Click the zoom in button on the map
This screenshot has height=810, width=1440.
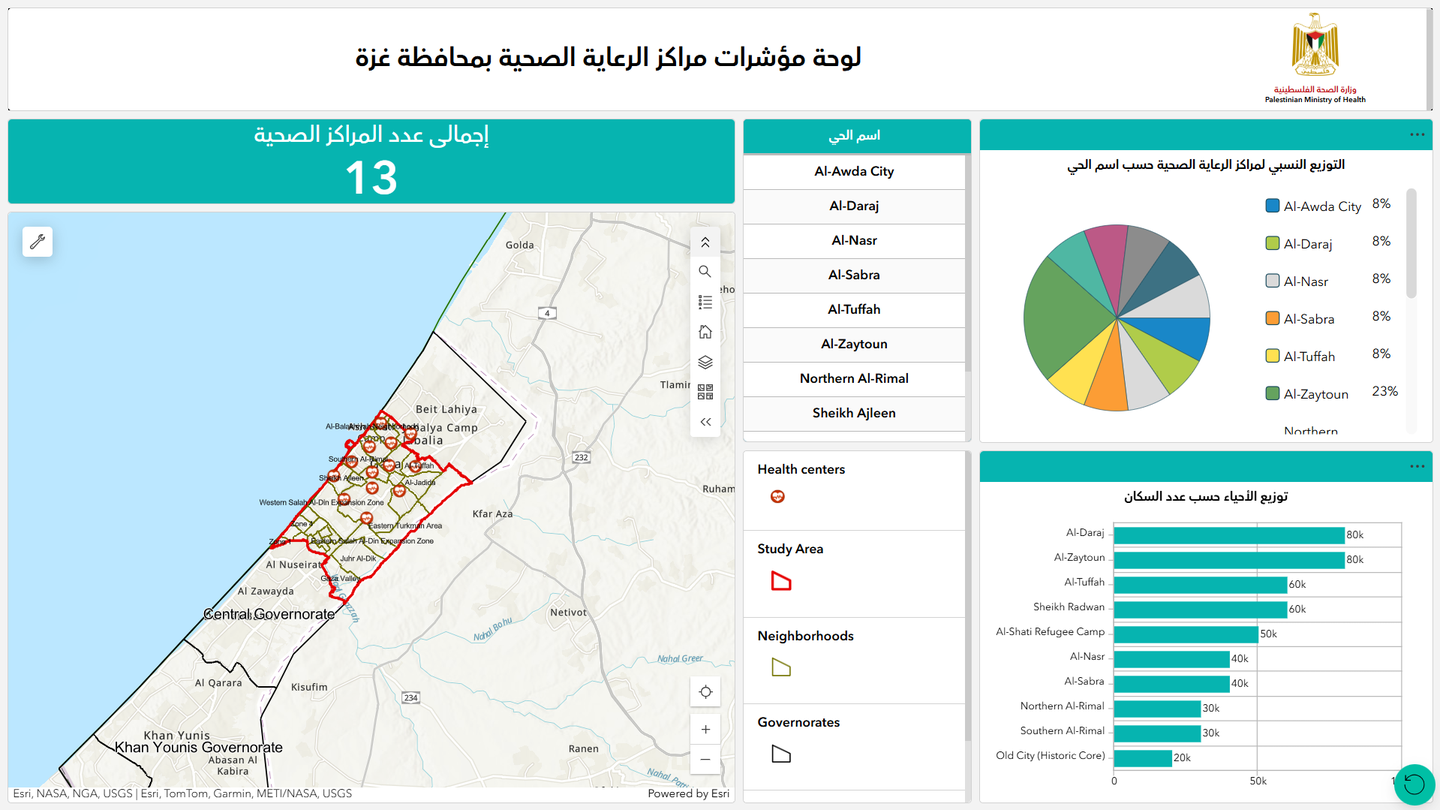705,728
